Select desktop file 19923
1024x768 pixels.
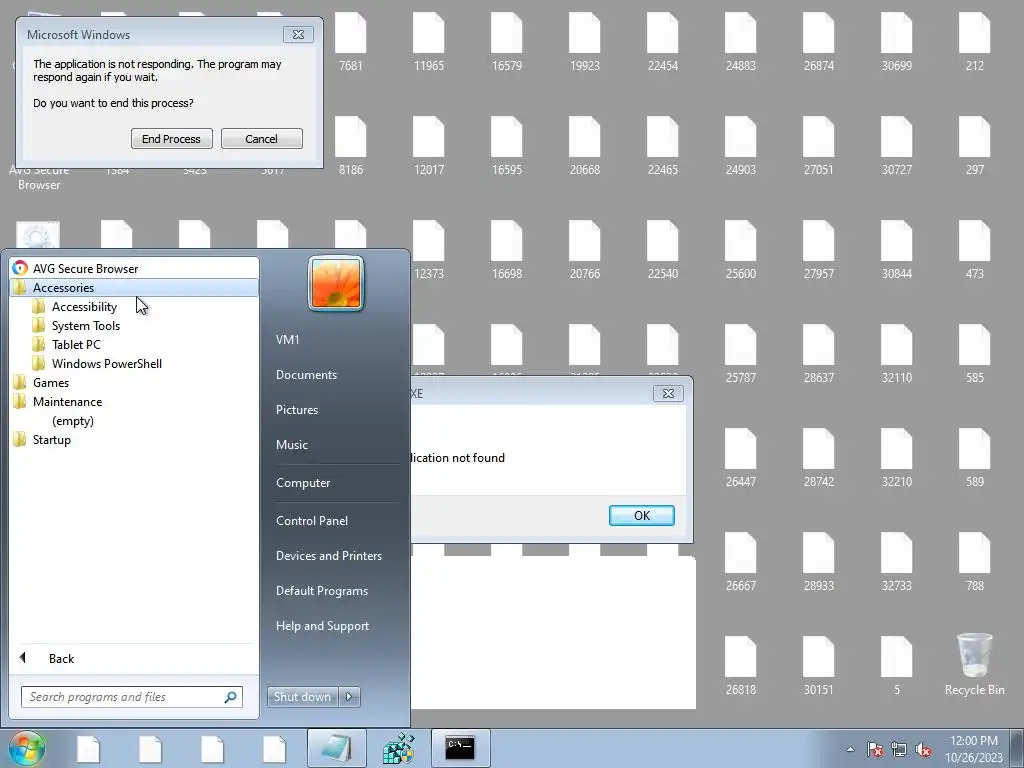[584, 42]
